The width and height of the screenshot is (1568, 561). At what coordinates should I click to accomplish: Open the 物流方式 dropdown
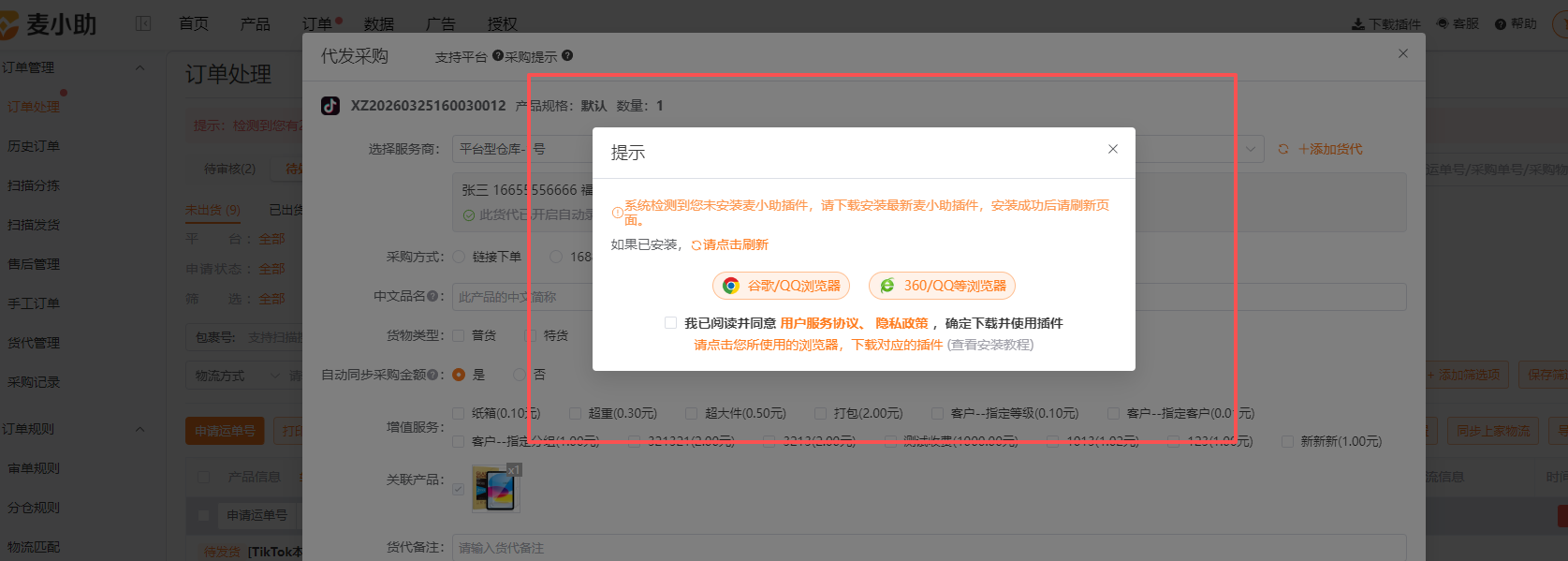click(x=238, y=376)
